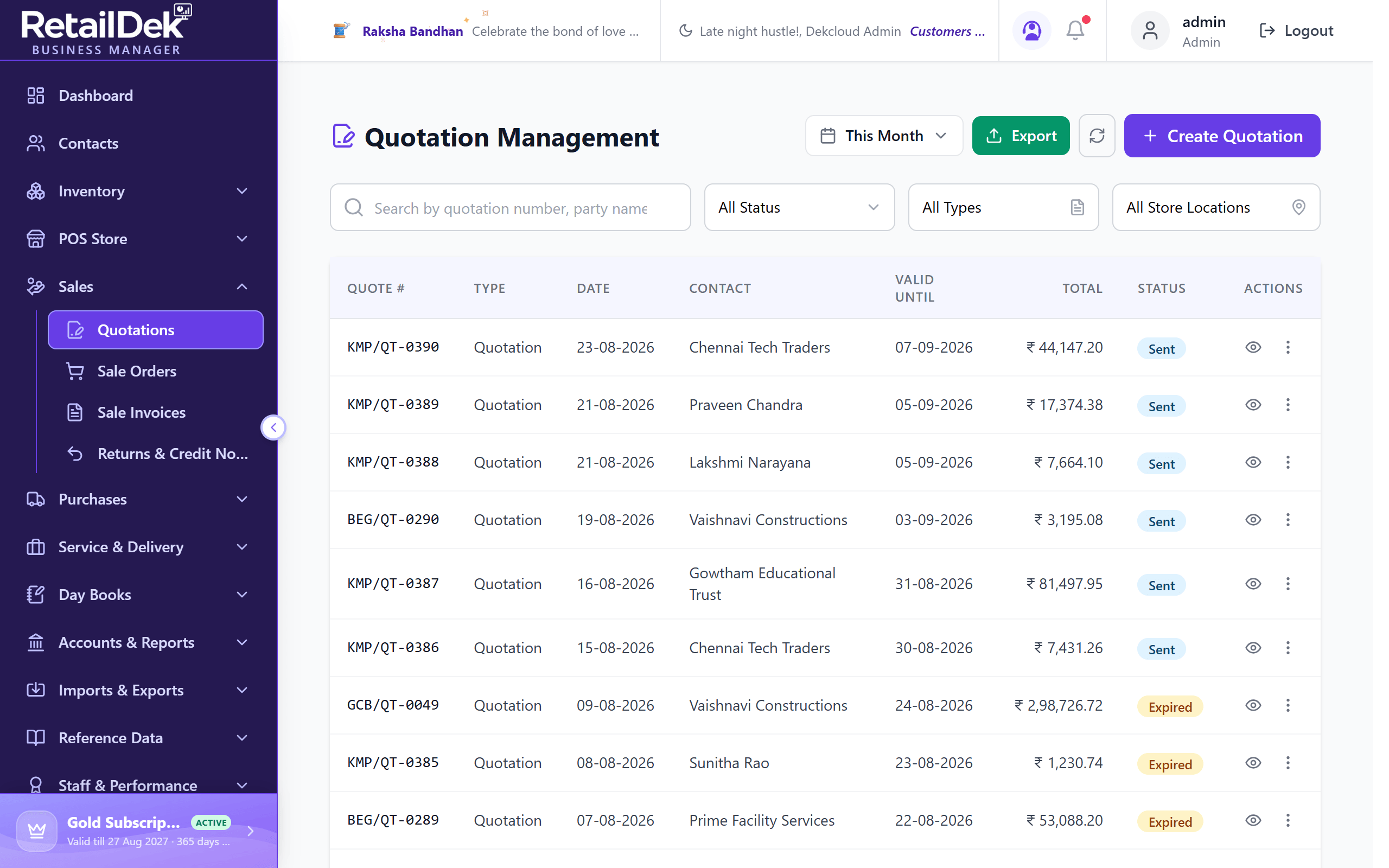Open Sale Invoices in the Sales menu
This screenshot has width=1389, height=868.
pos(155,412)
